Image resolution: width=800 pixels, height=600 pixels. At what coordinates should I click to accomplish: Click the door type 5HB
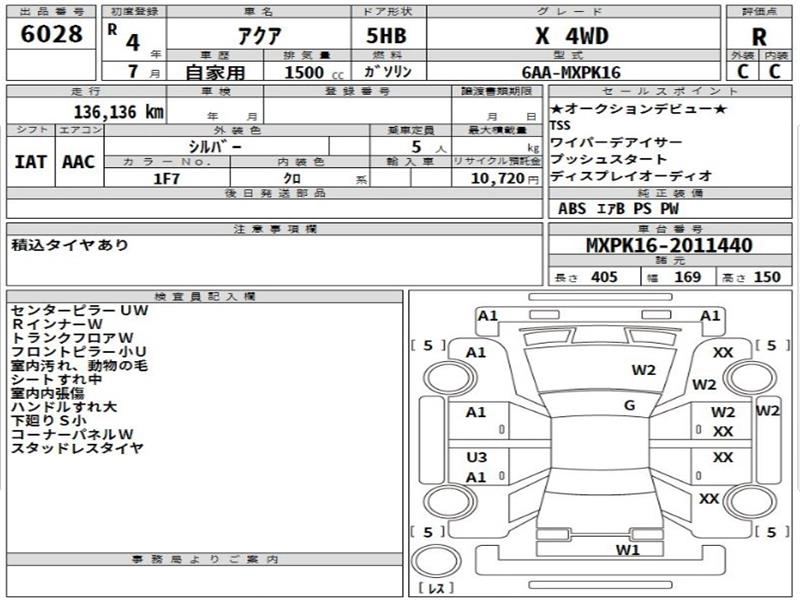point(387,36)
